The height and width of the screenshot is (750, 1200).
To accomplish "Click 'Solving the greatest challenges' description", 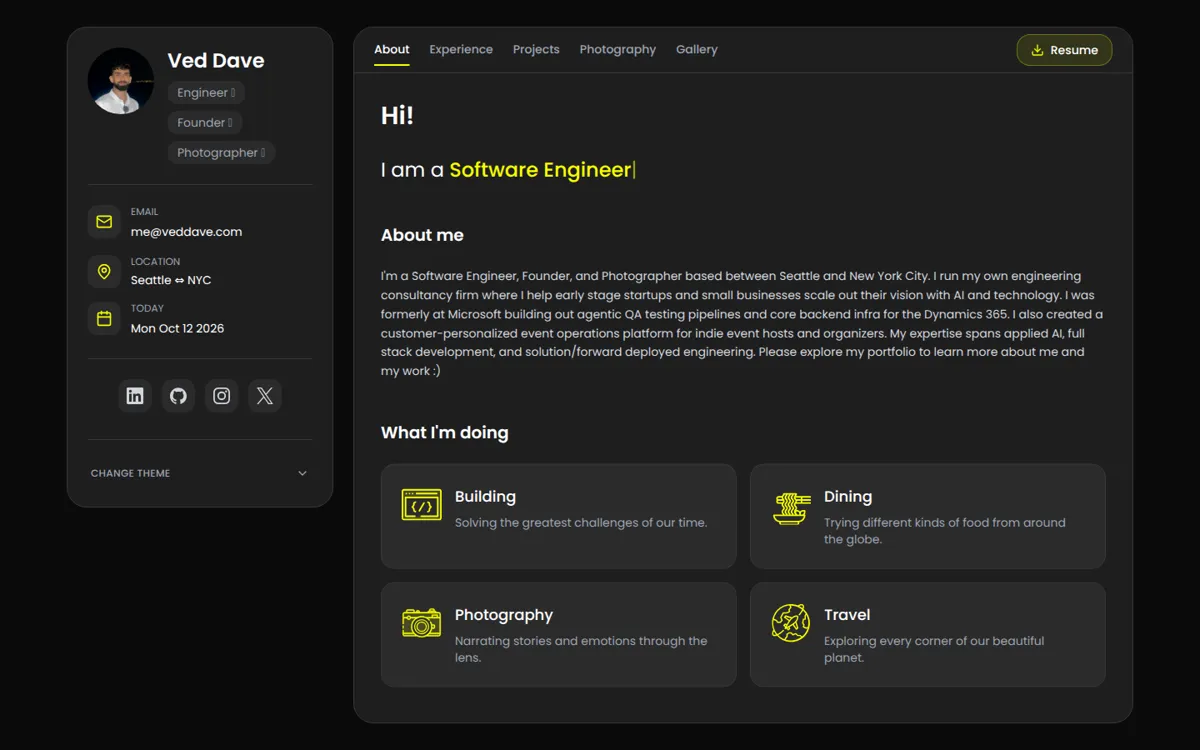I will pos(581,523).
